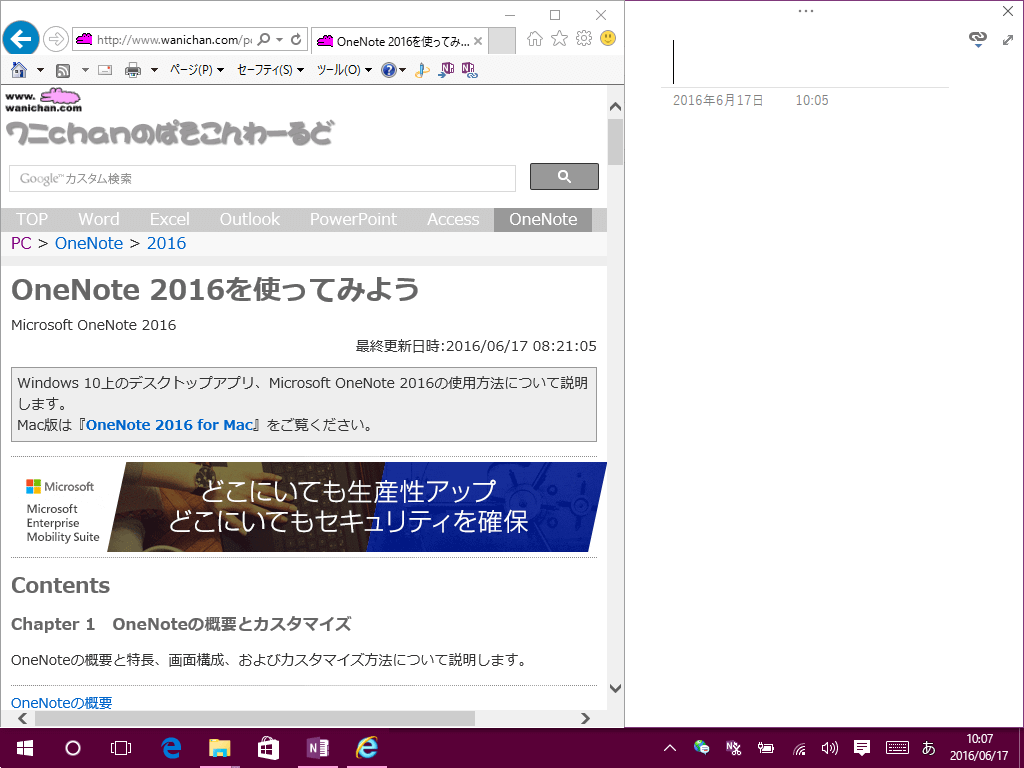This screenshot has width=1024, height=768.
Task: Select the Word navigation tab
Action: point(99,219)
